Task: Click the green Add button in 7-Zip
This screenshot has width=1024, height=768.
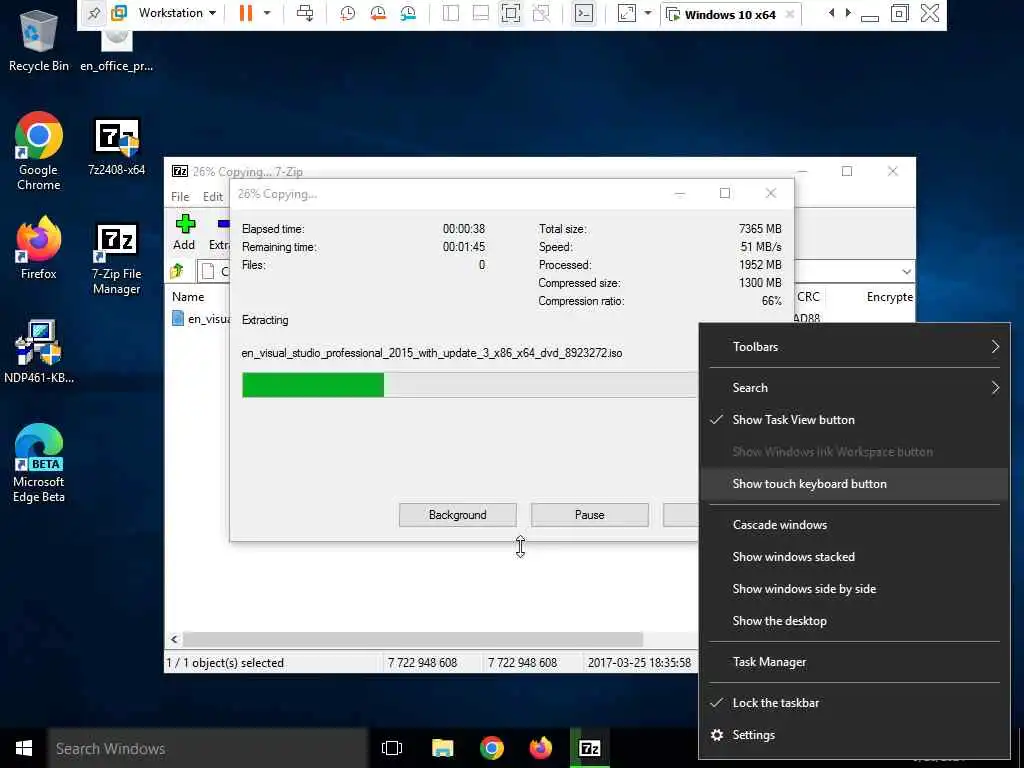Action: click(185, 232)
